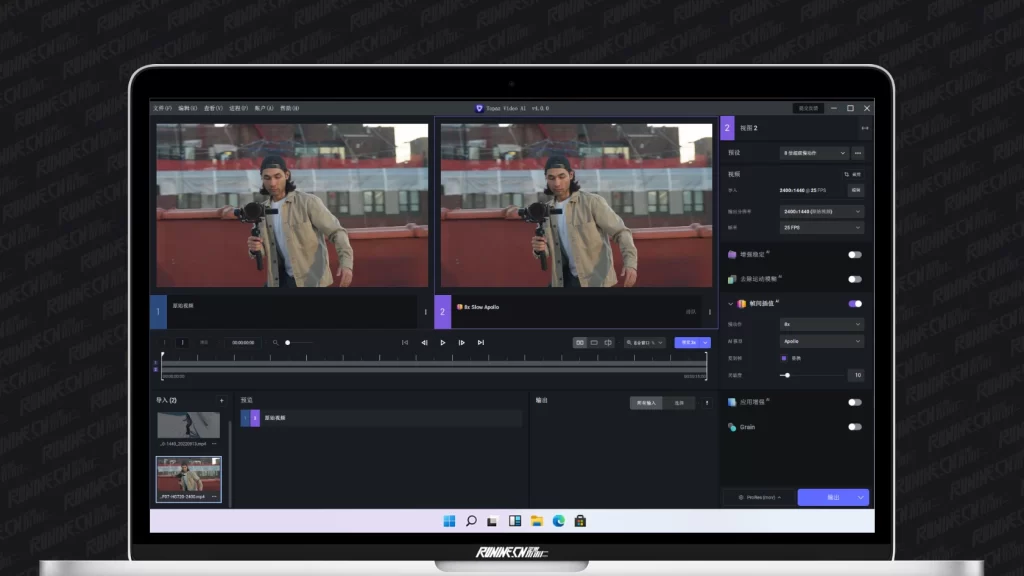The height and width of the screenshot is (576, 1024).
Task: Select the side-by-side view layout icon
Action: 579,342
